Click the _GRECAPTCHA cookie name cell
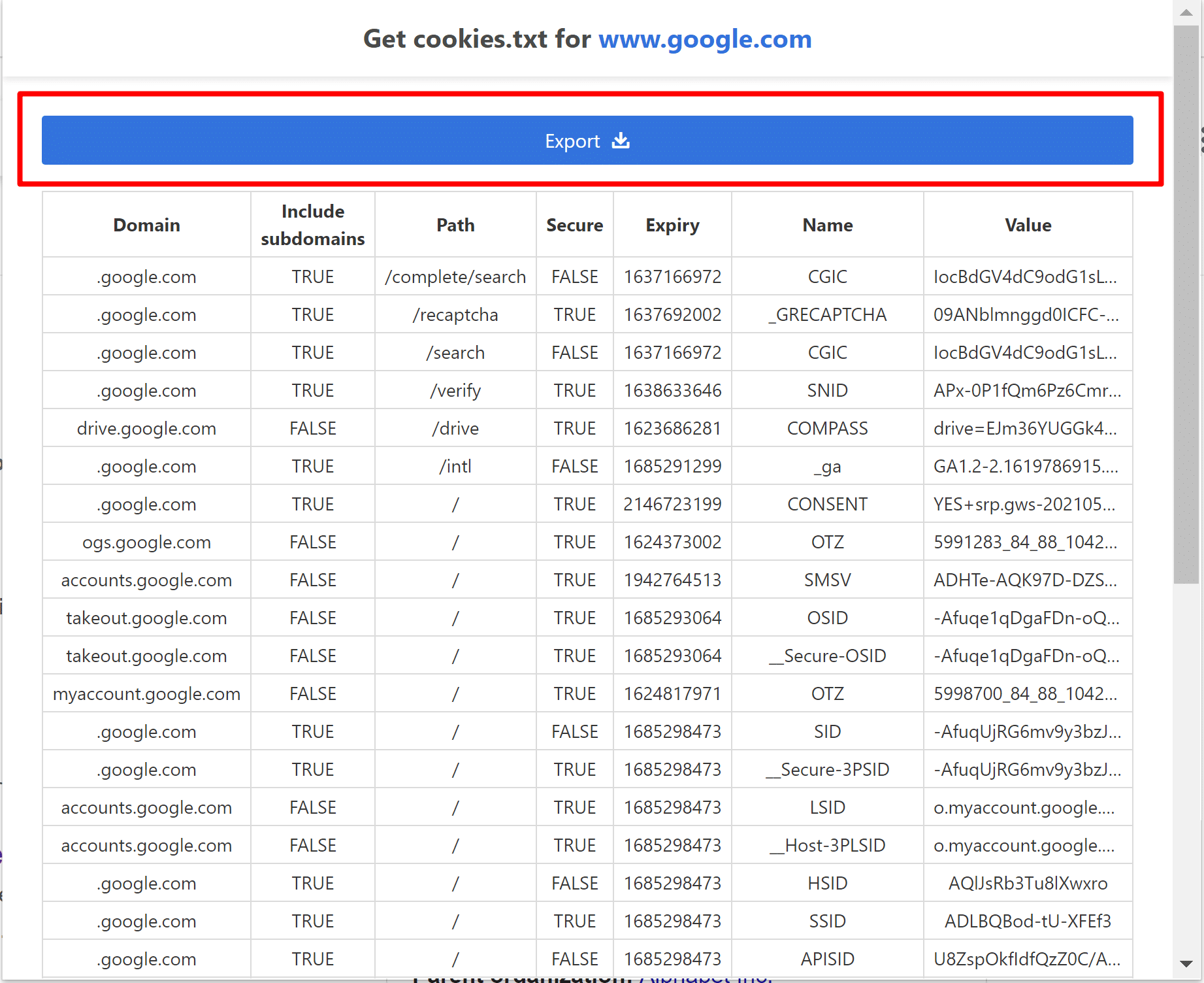 [827, 314]
